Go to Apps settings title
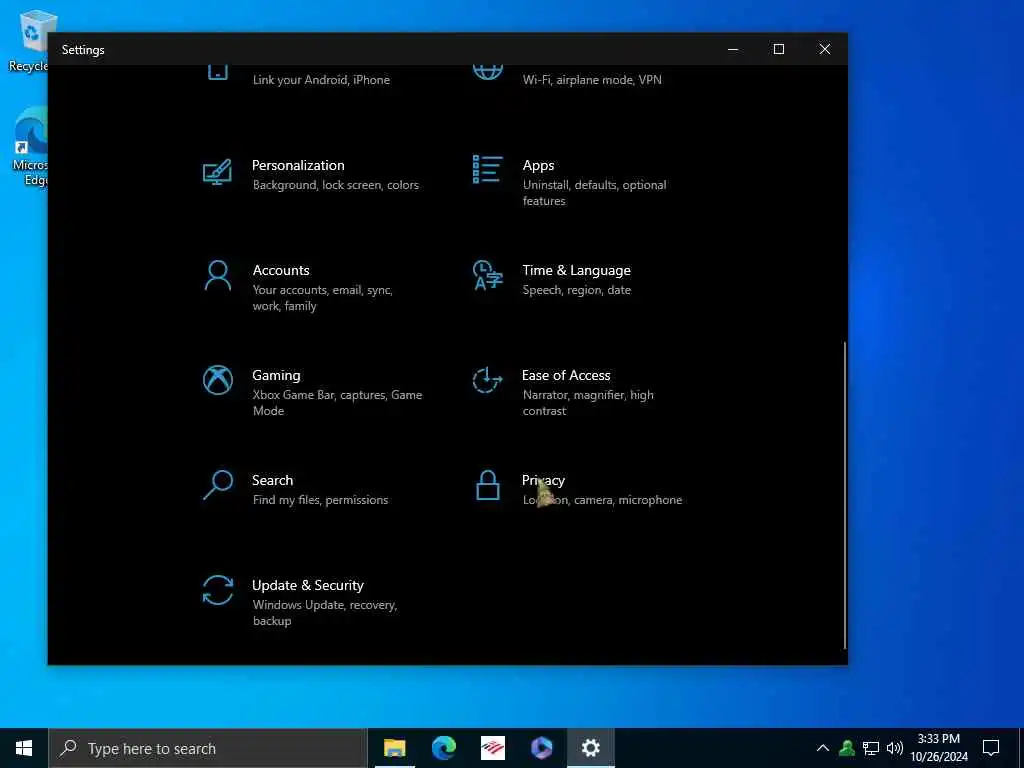1024x768 pixels. tap(538, 165)
